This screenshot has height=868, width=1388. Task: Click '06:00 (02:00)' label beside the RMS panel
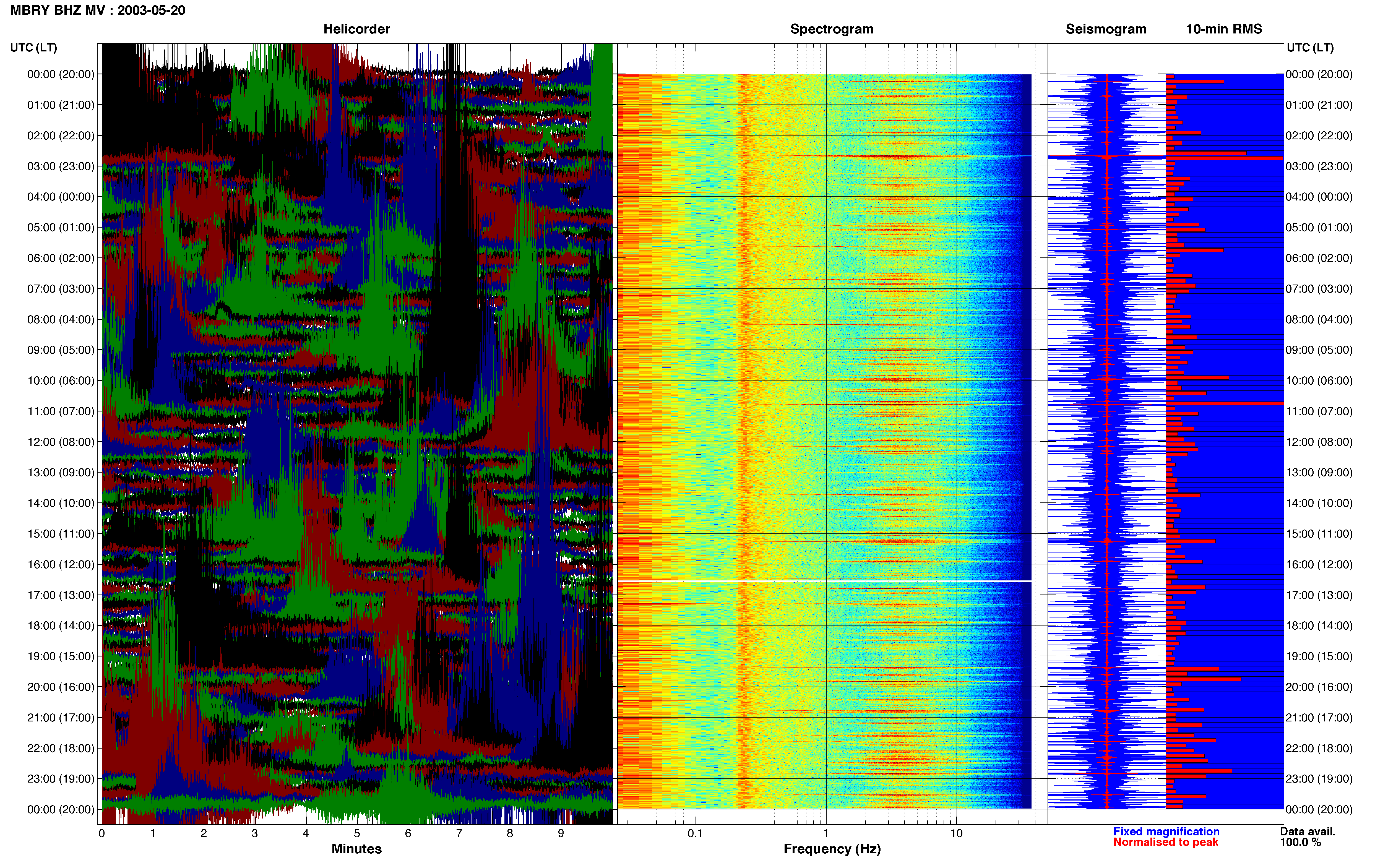pos(1319,258)
